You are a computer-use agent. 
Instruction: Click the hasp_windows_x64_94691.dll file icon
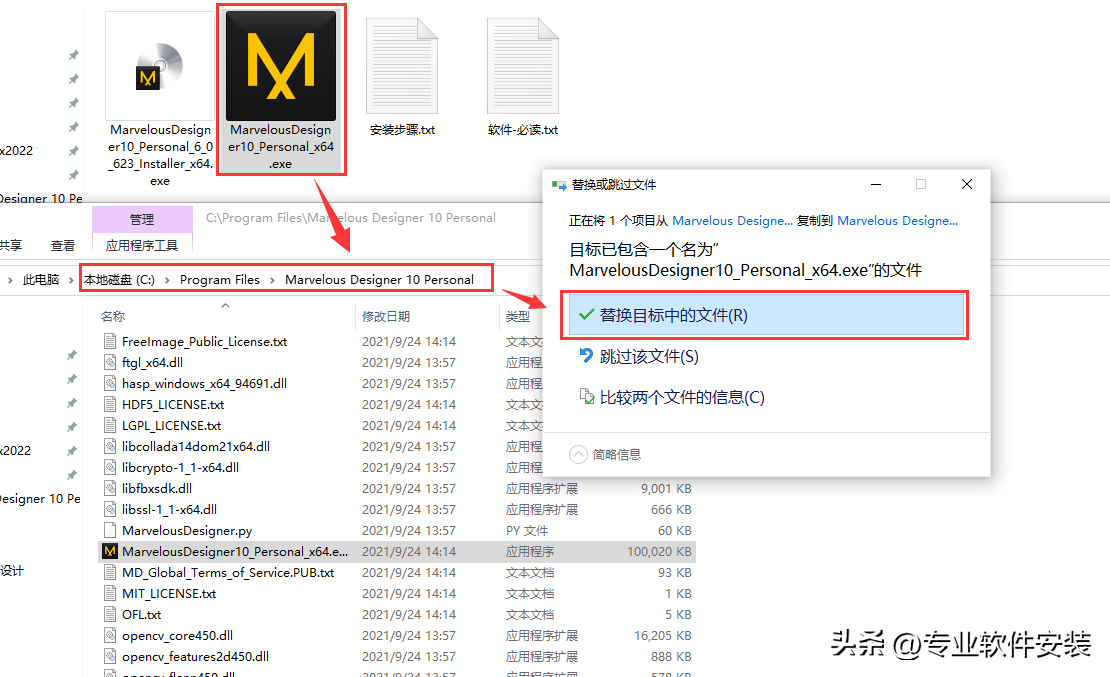pyautogui.click(x=110, y=383)
